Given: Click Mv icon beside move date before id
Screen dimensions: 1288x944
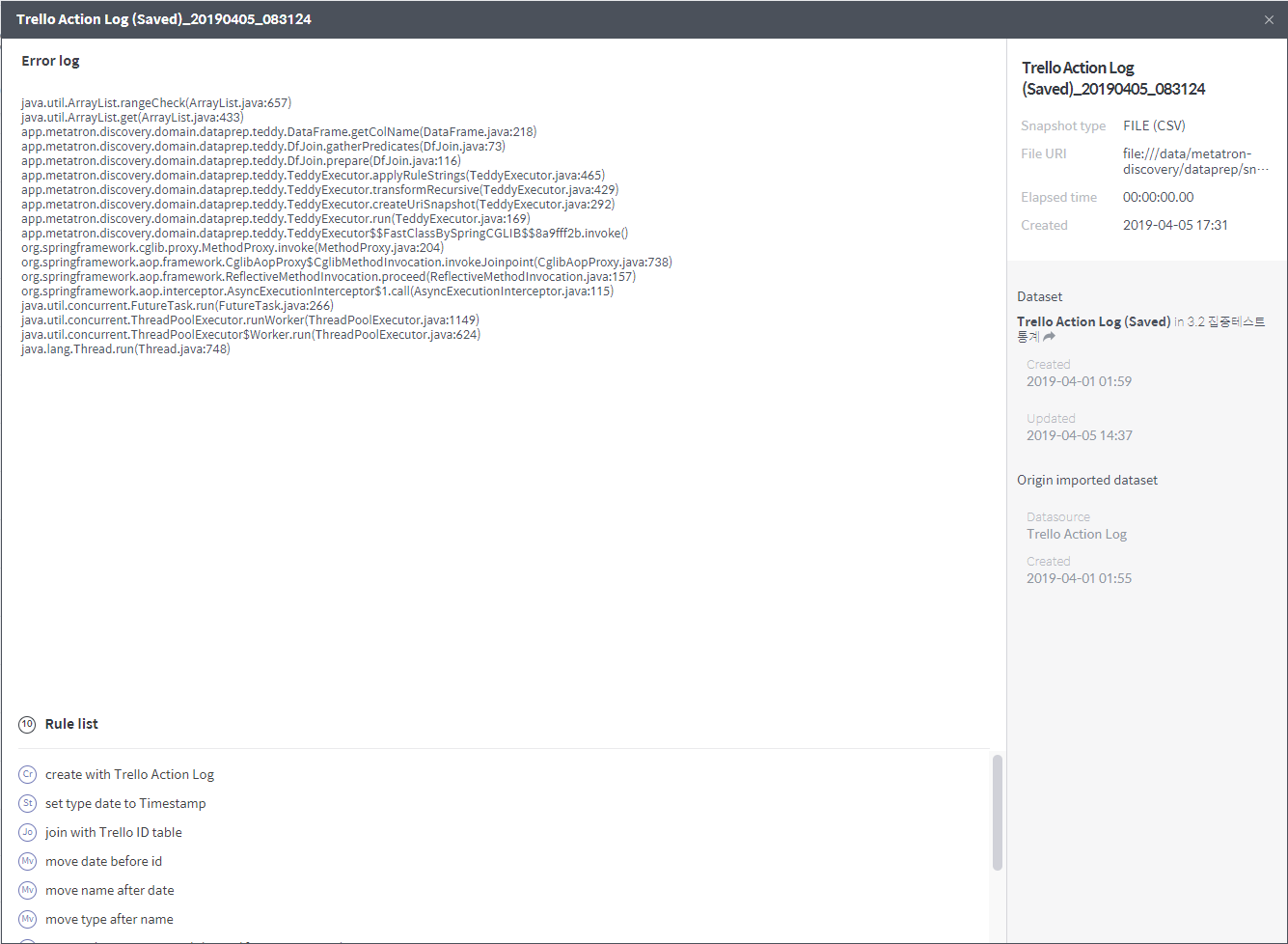Looking at the screenshot, I should tap(28, 861).
